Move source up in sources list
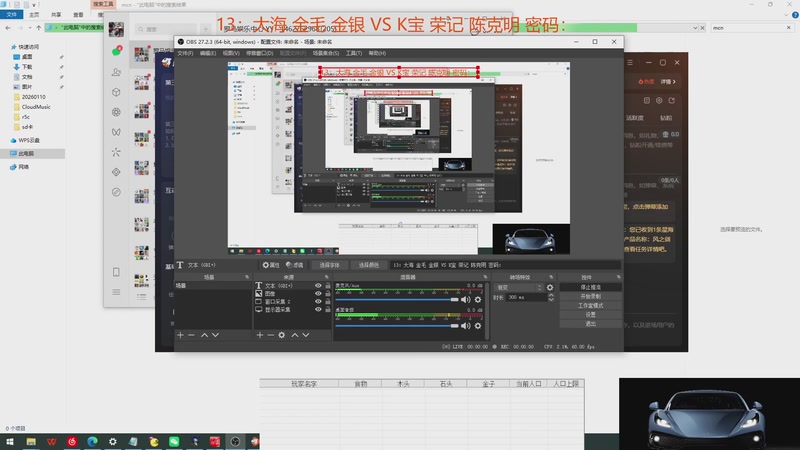 pyautogui.click(x=294, y=335)
